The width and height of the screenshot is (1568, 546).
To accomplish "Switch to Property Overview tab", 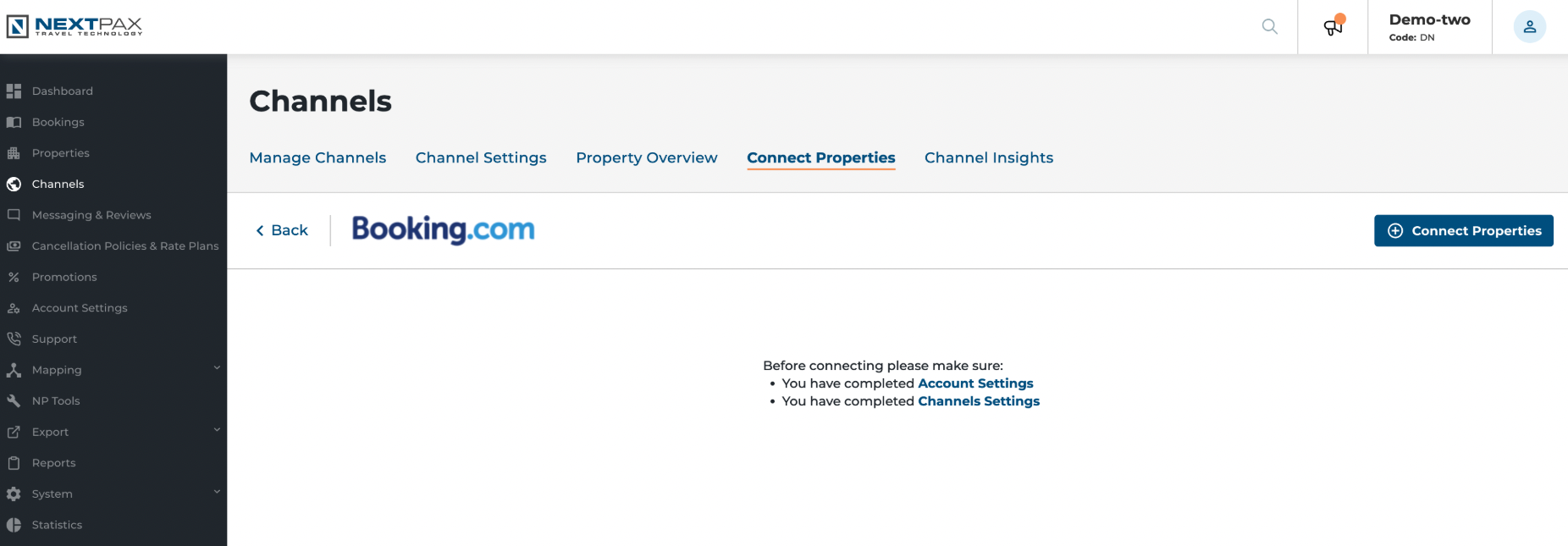I will [x=647, y=157].
